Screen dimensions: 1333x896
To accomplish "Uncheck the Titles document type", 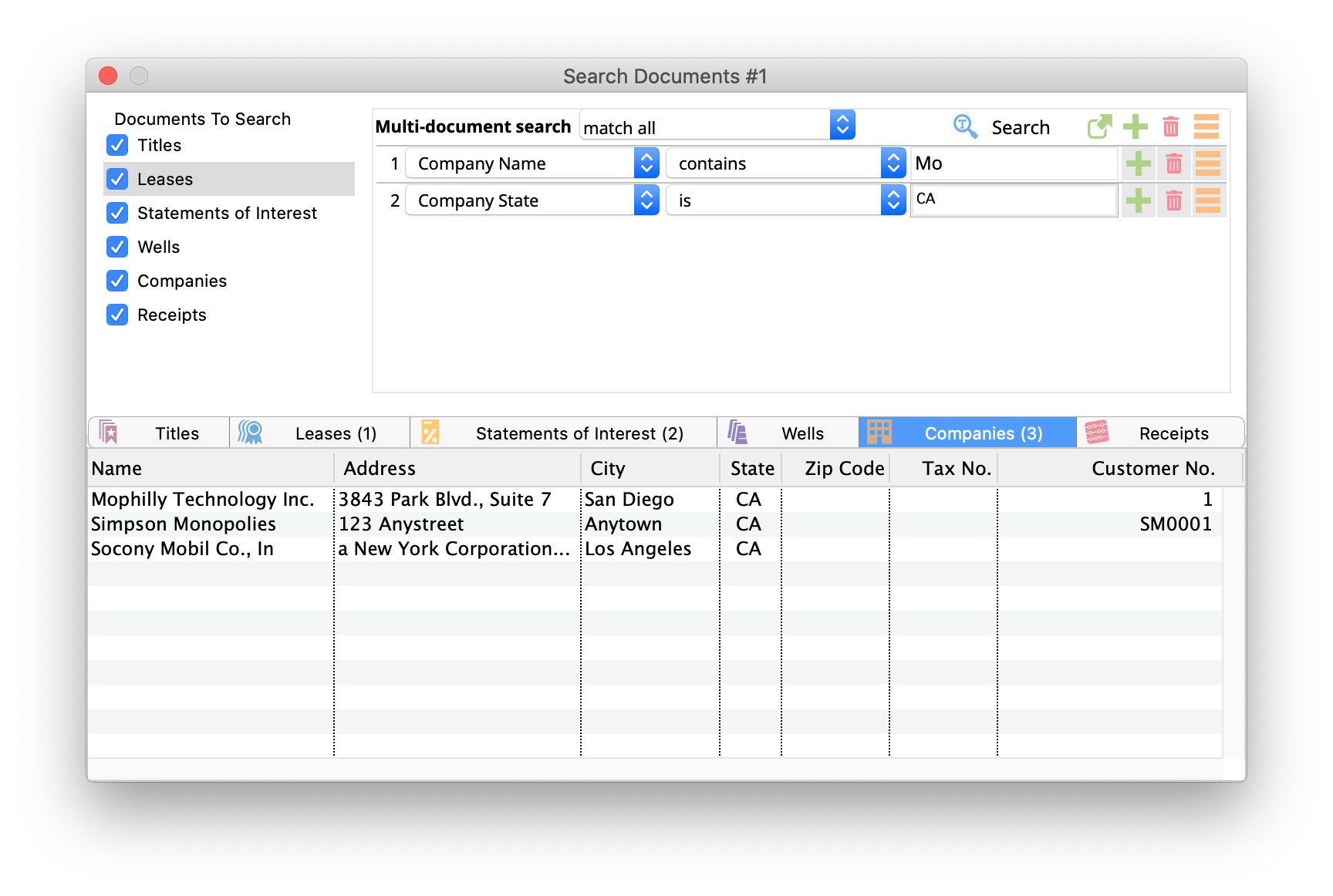I will click(116, 145).
